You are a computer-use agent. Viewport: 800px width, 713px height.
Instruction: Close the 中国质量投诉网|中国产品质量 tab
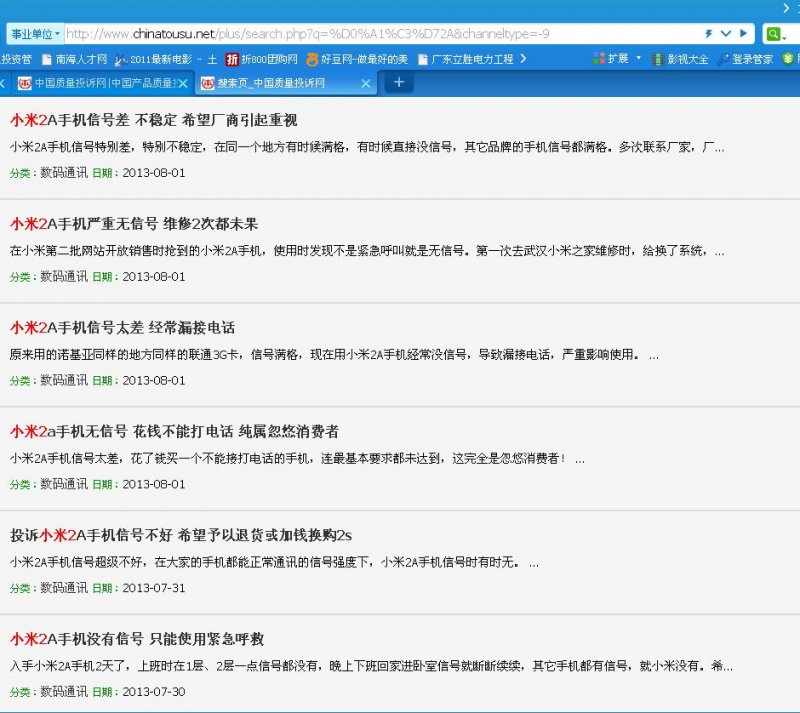pyautogui.click(x=183, y=83)
